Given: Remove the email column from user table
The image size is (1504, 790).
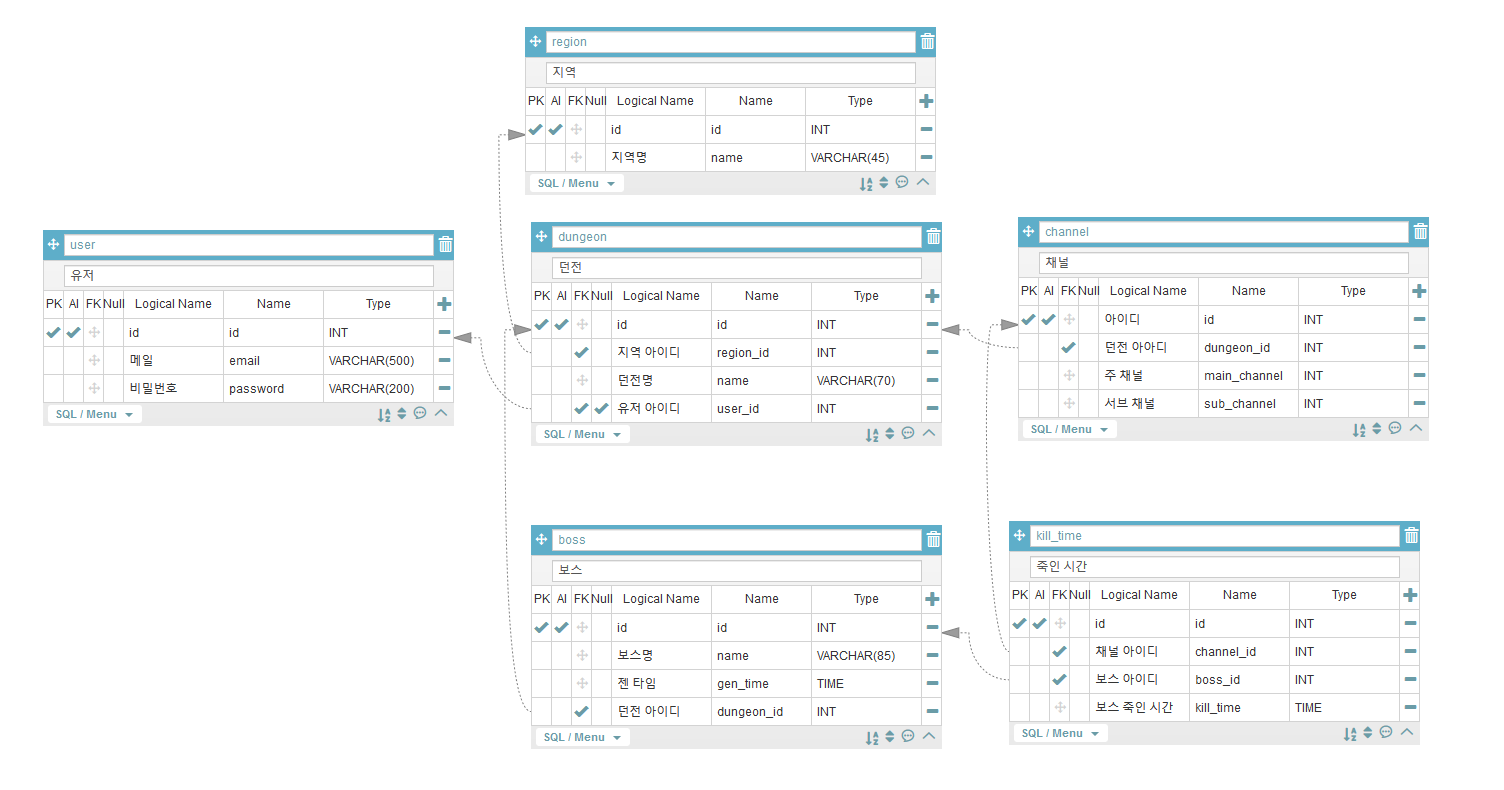Looking at the screenshot, I should pos(444,360).
